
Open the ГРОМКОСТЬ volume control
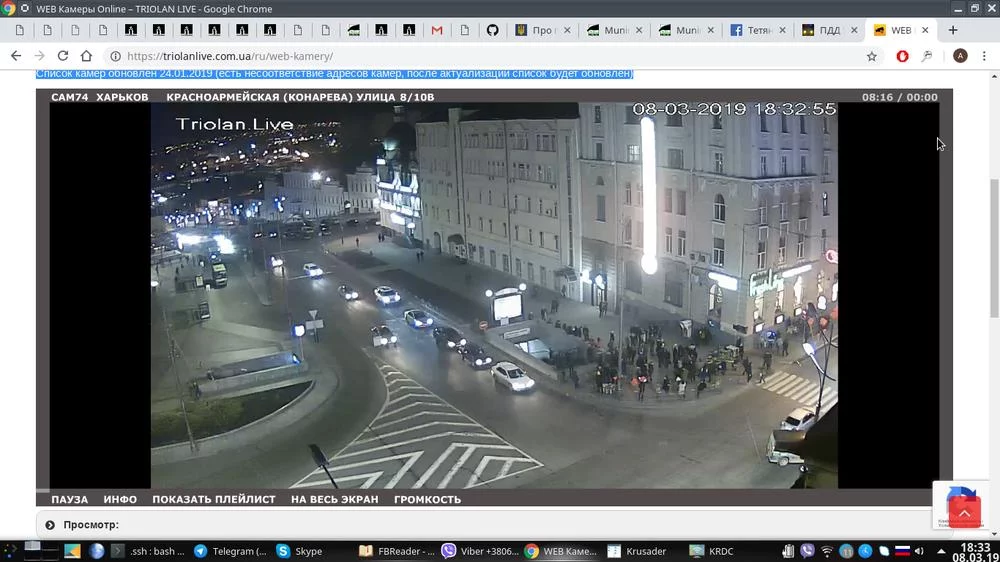[427, 500]
